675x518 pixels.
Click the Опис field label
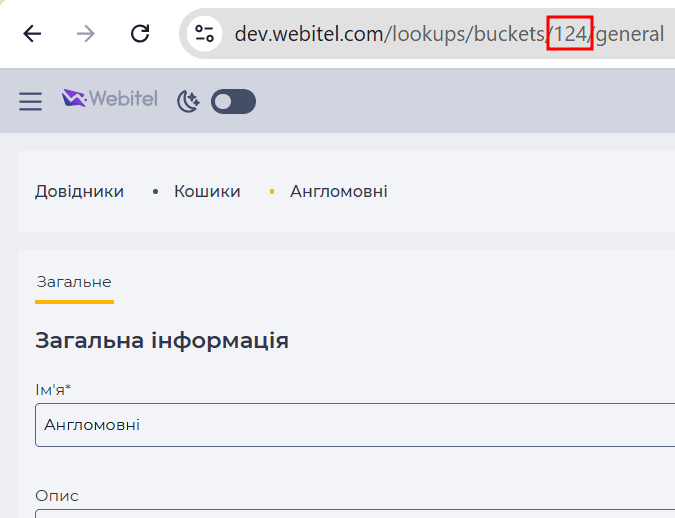tap(57, 496)
